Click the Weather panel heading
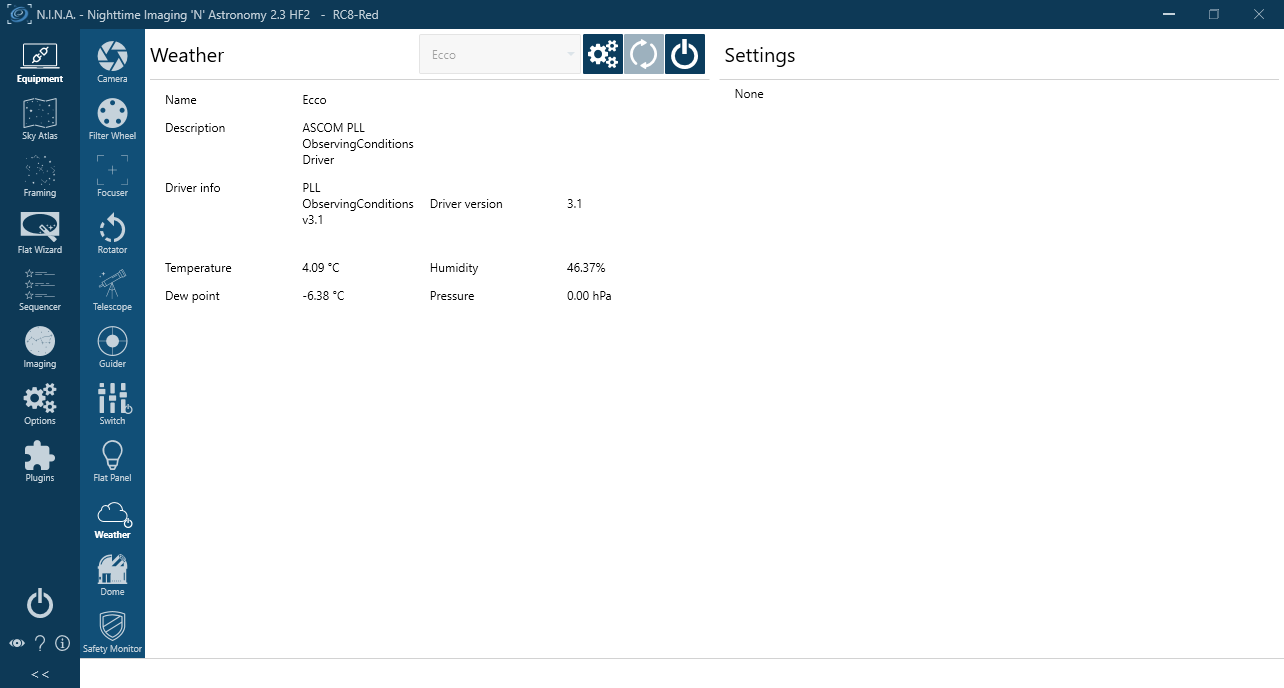 click(x=187, y=55)
